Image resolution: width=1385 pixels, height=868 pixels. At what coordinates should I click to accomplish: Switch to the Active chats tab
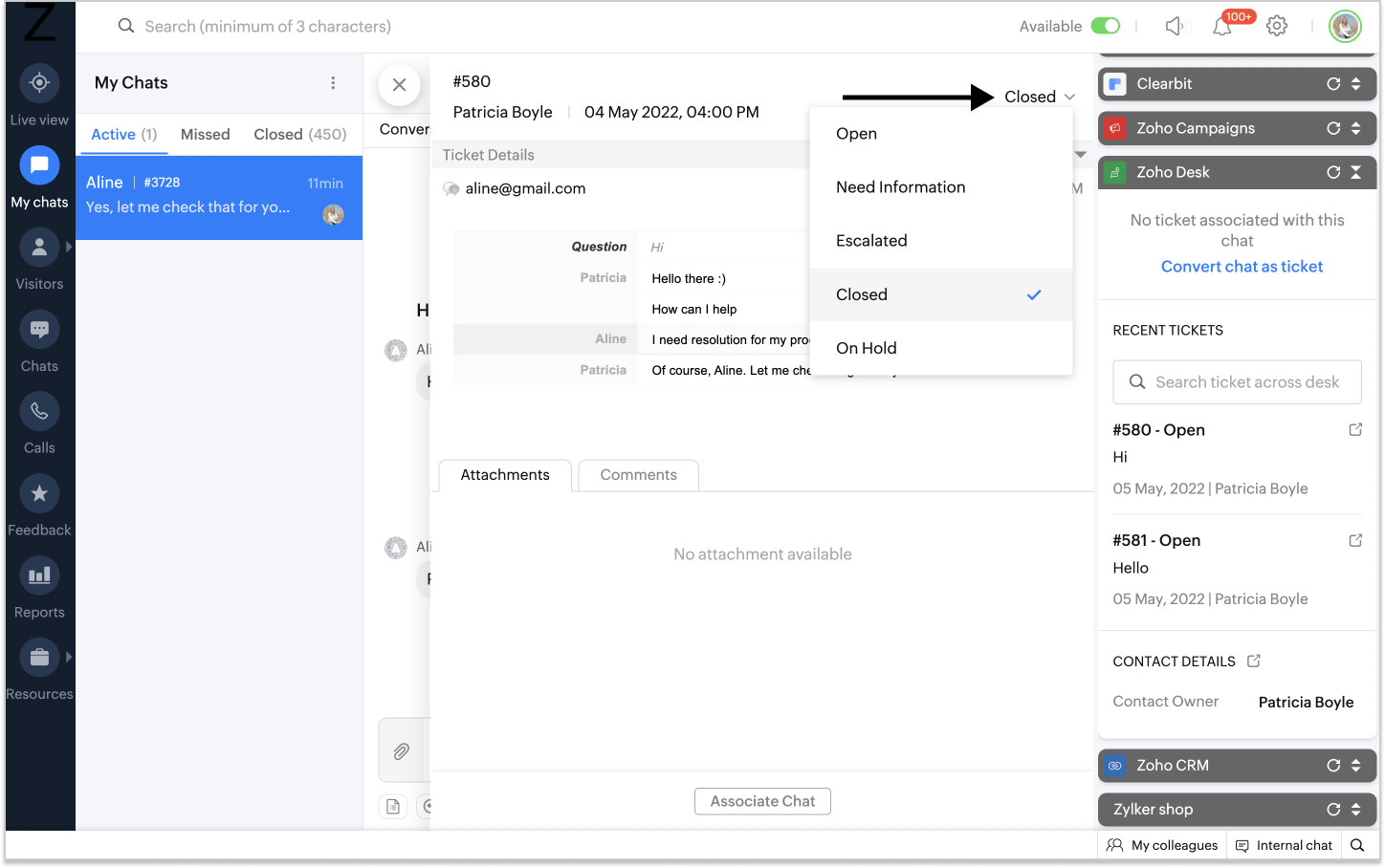(123, 135)
